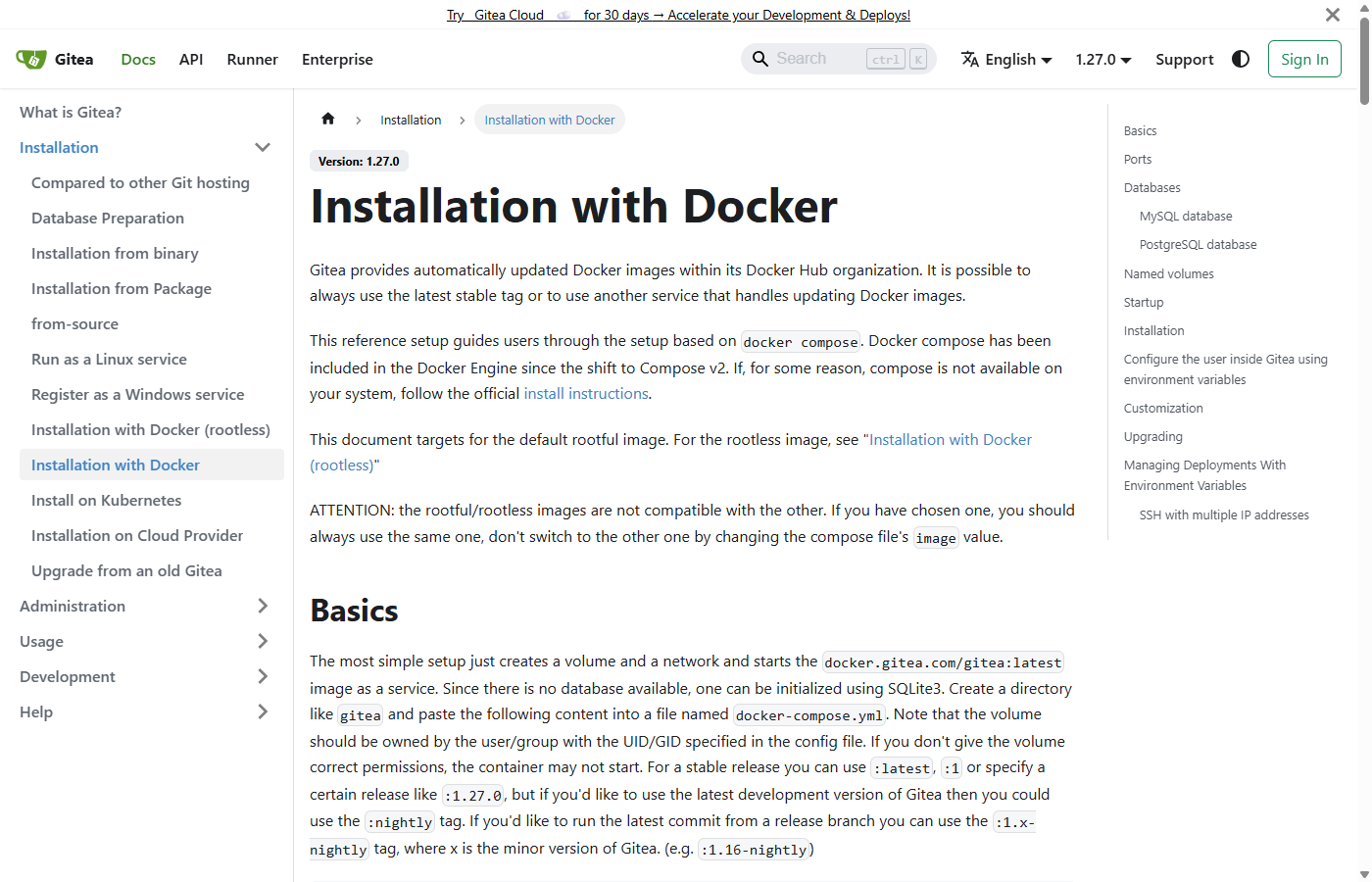Open the English language dropdown

point(1006,59)
